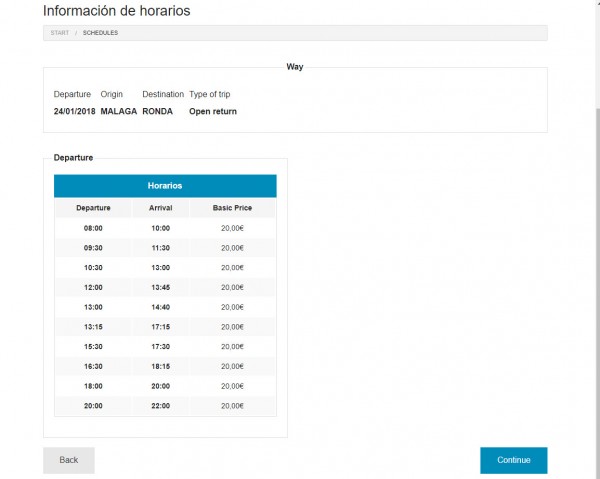The height and width of the screenshot is (479, 600).
Task: Click the 14:40 arrival time
Action: coord(161,307)
